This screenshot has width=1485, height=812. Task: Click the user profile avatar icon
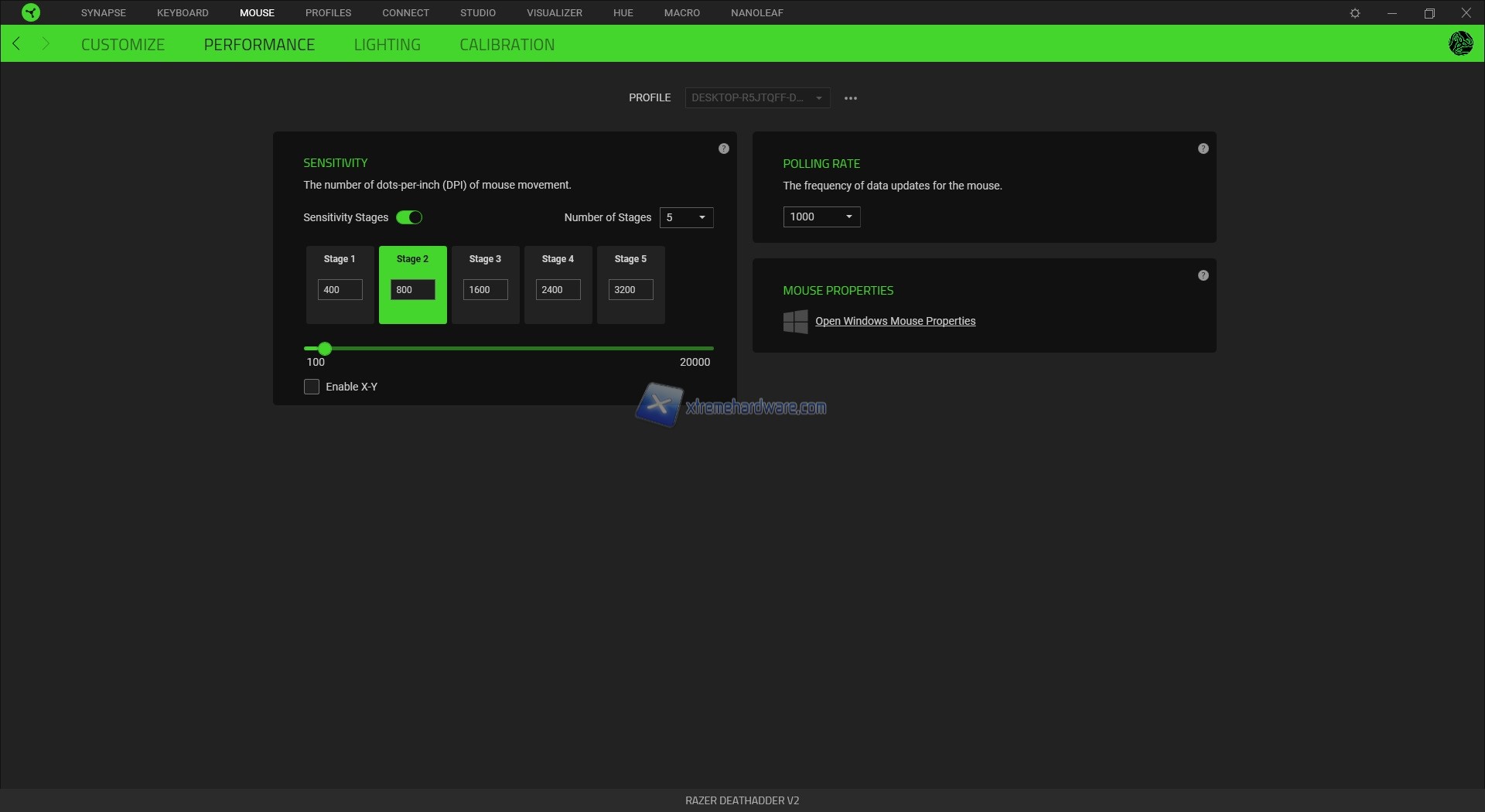(1460, 43)
